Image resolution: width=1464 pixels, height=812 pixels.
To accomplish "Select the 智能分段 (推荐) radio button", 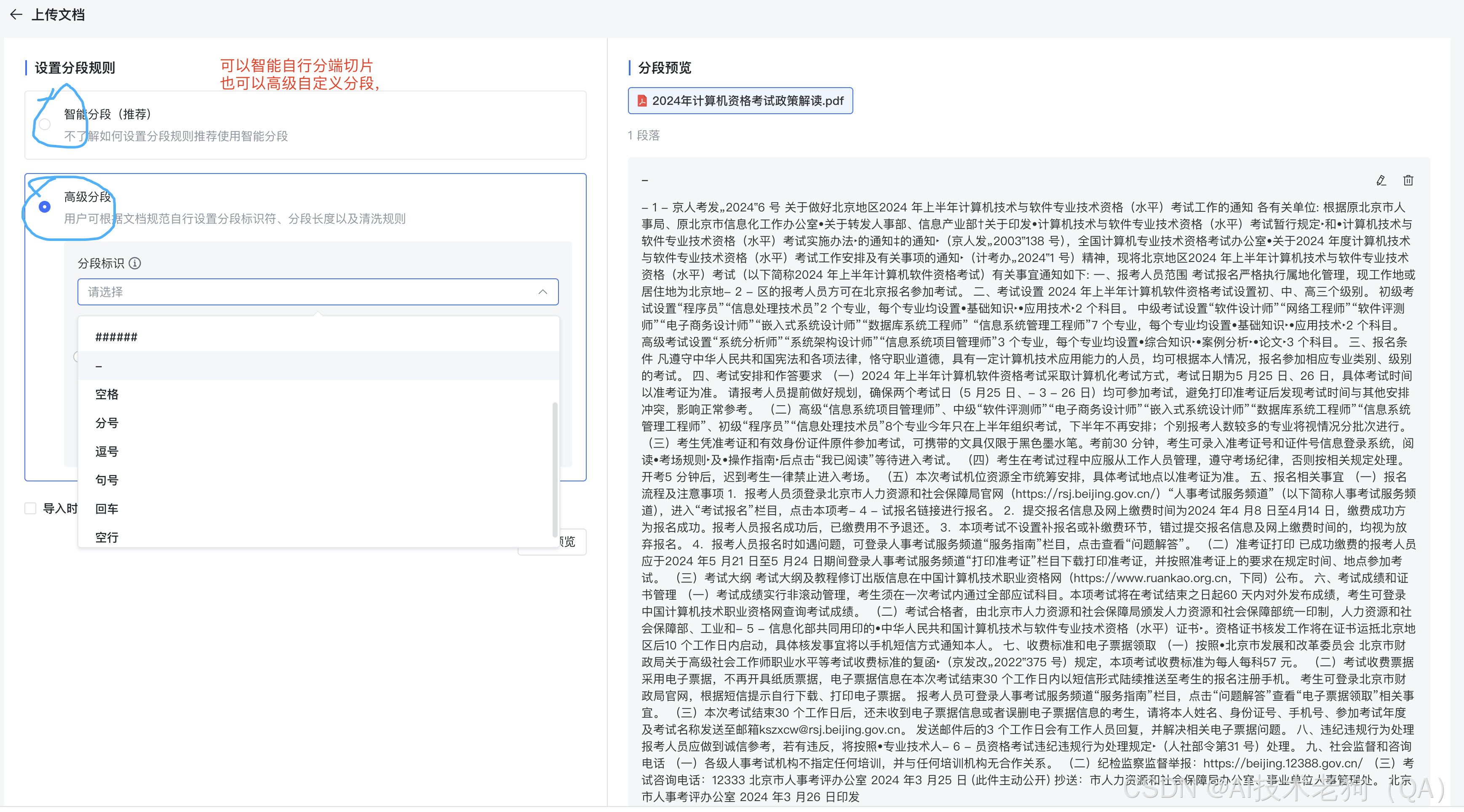I will 45,124.
